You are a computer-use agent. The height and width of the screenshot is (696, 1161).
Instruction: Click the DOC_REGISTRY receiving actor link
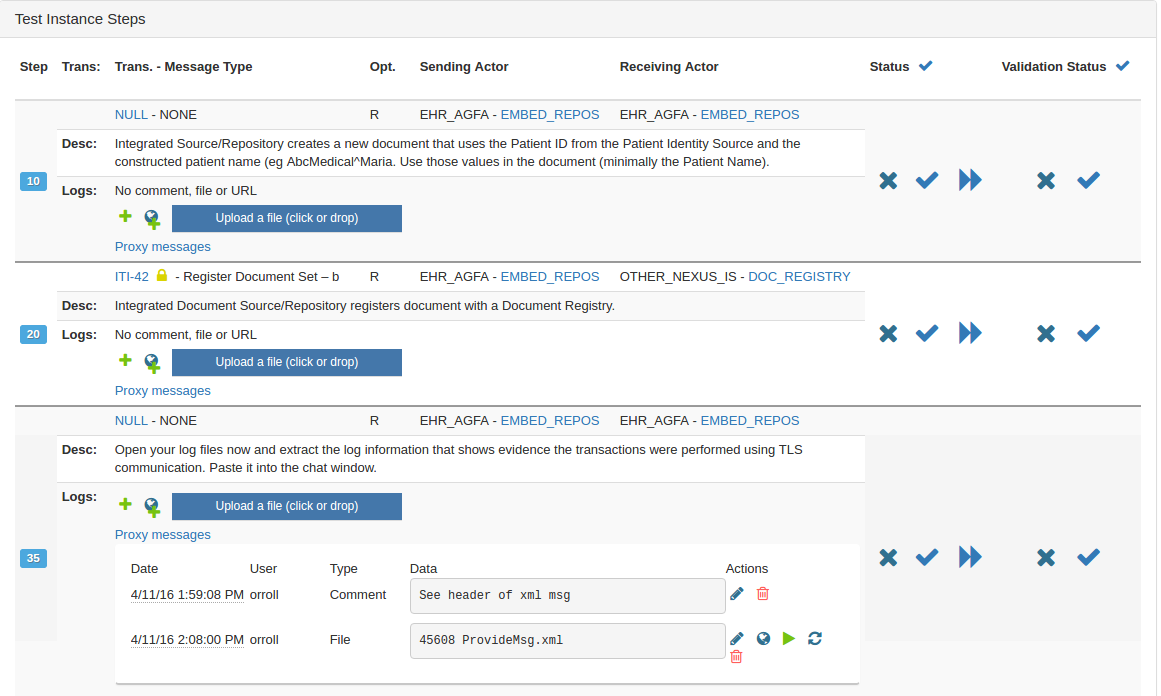tap(799, 277)
